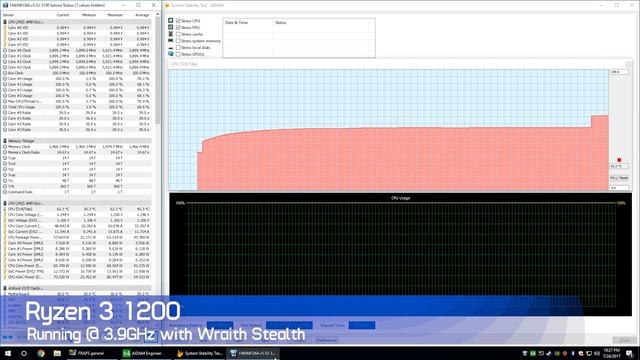The width and height of the screenshot is (640, 360).
Task: Click the icon next to Core #0 Ratio
Action: click(5, 113)
